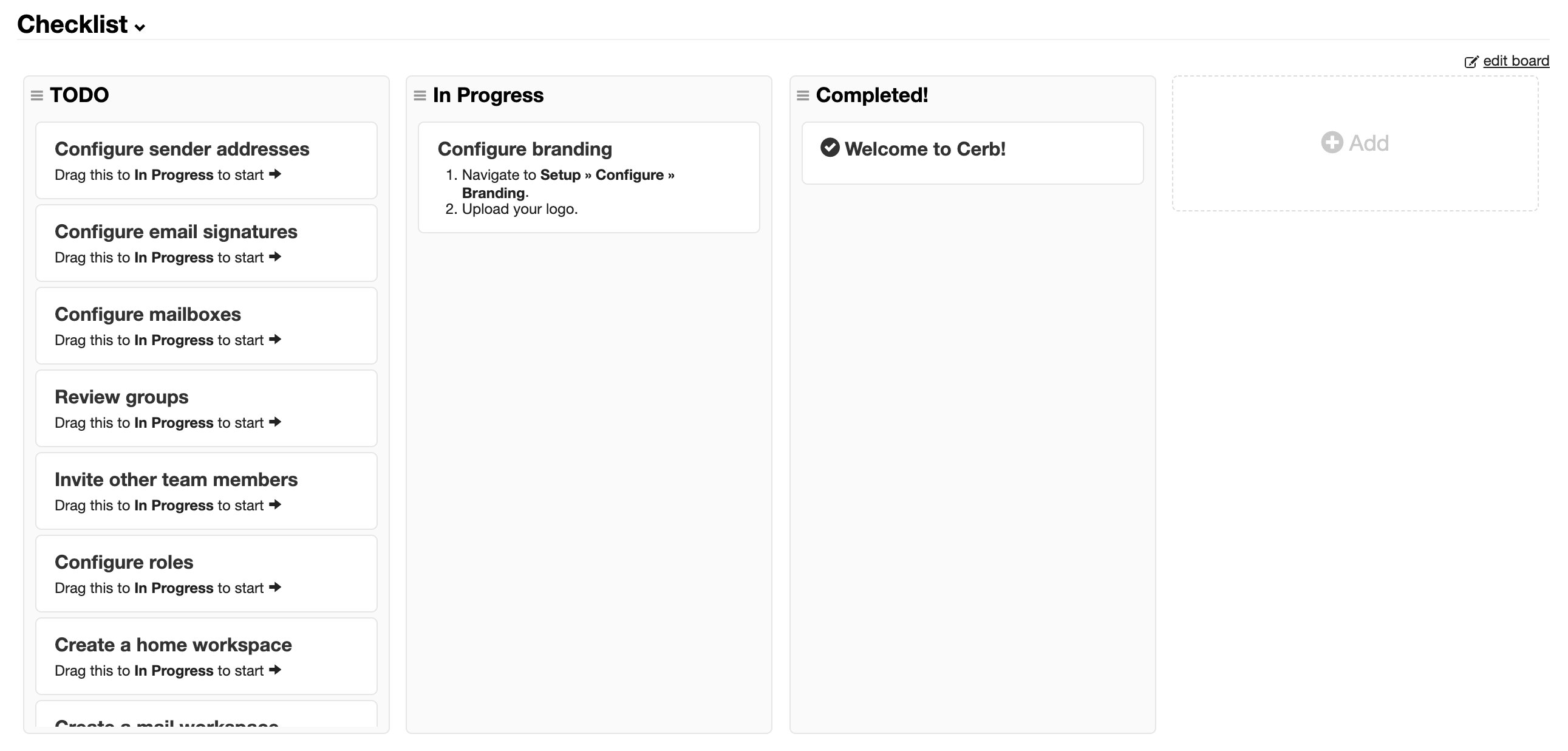The width and height of the screenshot is (1568, 751).
Task: Open the In Progress column menu handle
Action: tap(420, 95)
